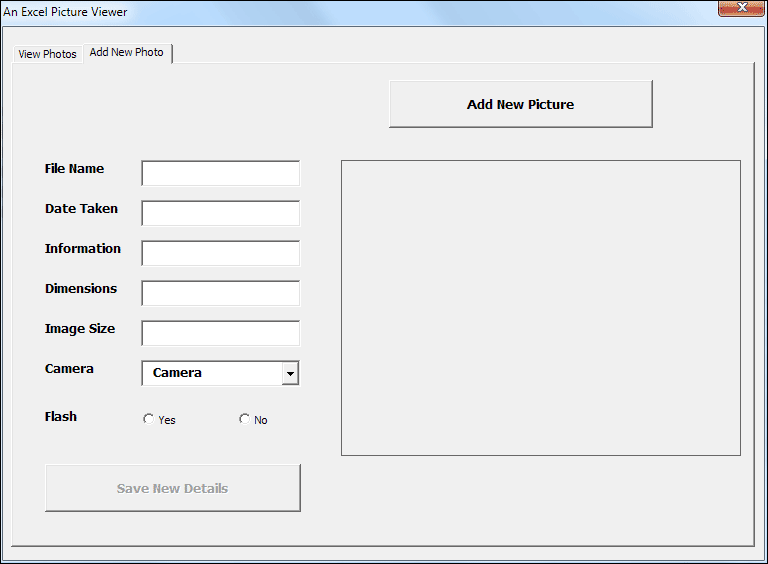The width and height of the screenshot is (768, 564).
Task: Click the Date Taken label
Action: coord(81,209)
